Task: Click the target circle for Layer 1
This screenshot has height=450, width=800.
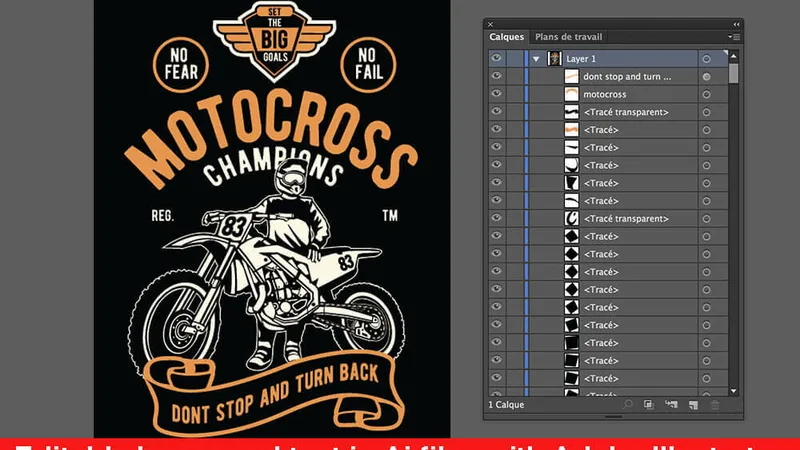Action: (x=706, y=59)
